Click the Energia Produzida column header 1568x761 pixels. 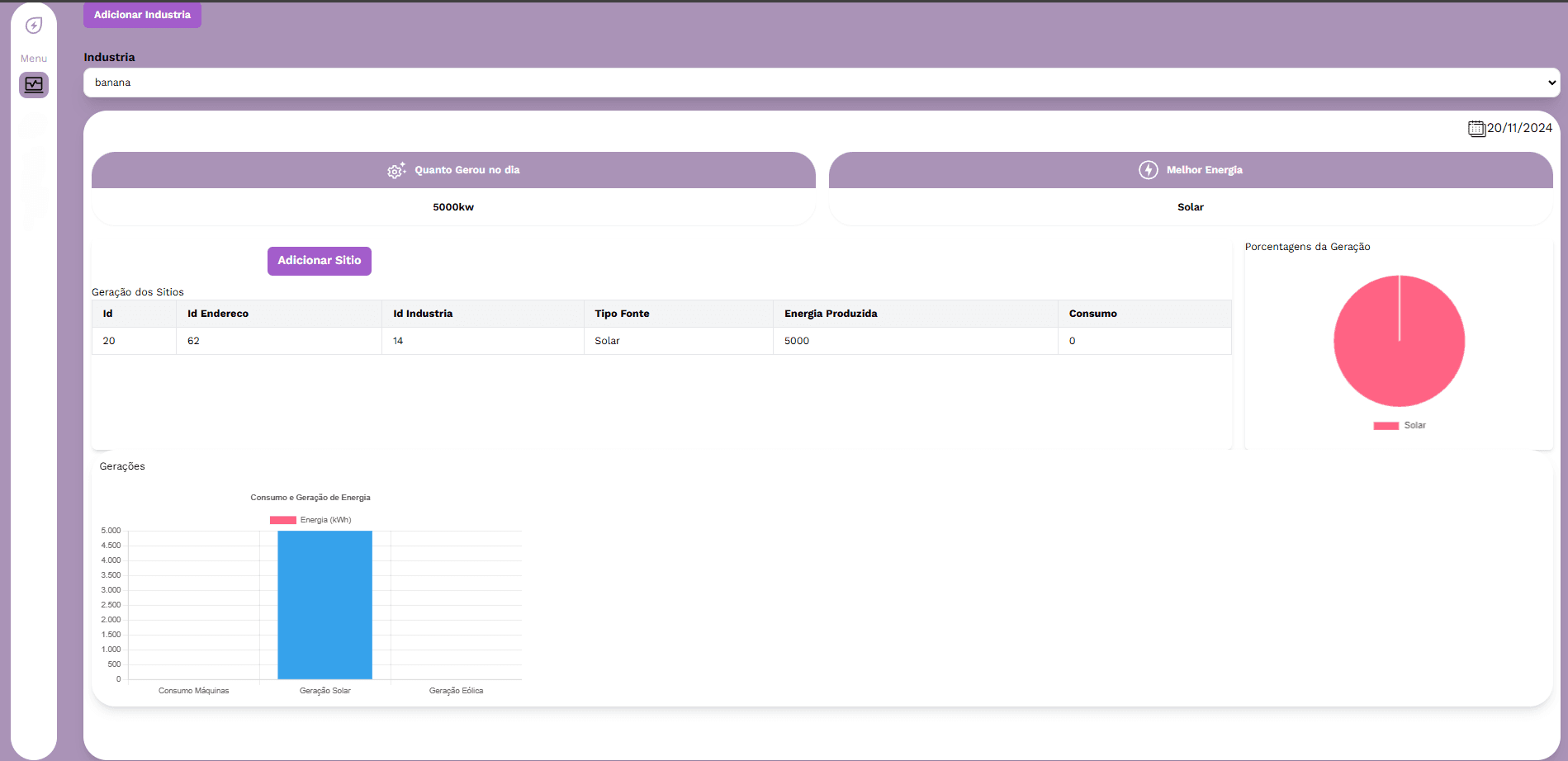(831, 314)
